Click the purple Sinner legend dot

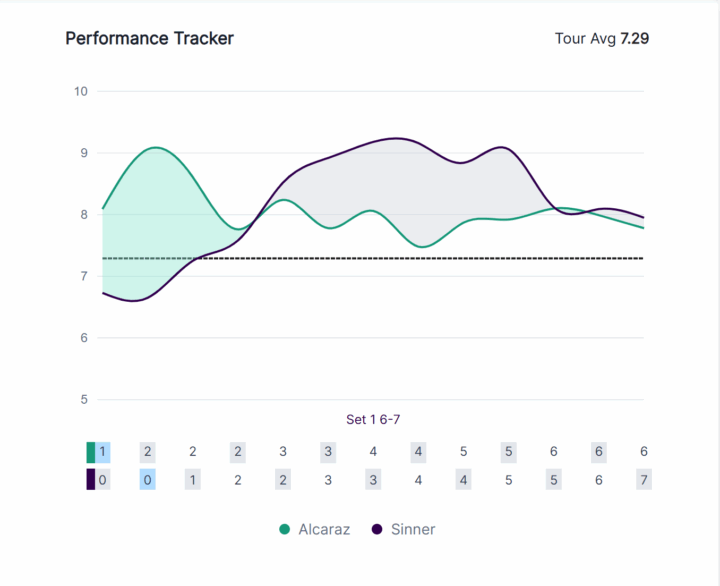pos(378,529)
